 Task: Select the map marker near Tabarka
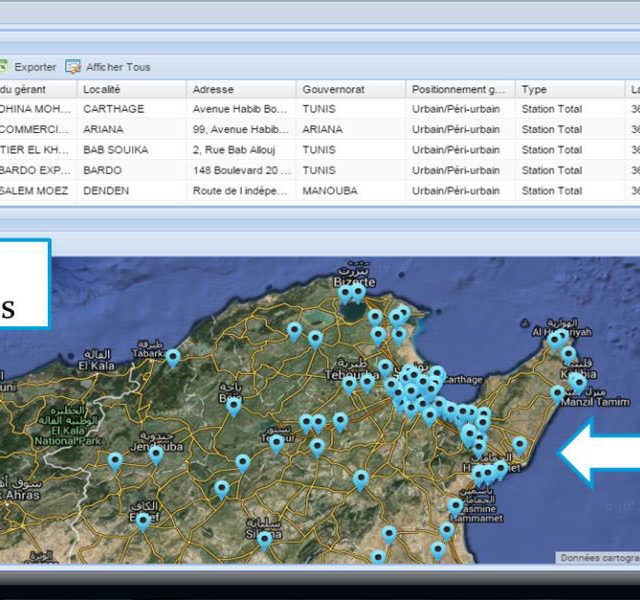(173, 356)
